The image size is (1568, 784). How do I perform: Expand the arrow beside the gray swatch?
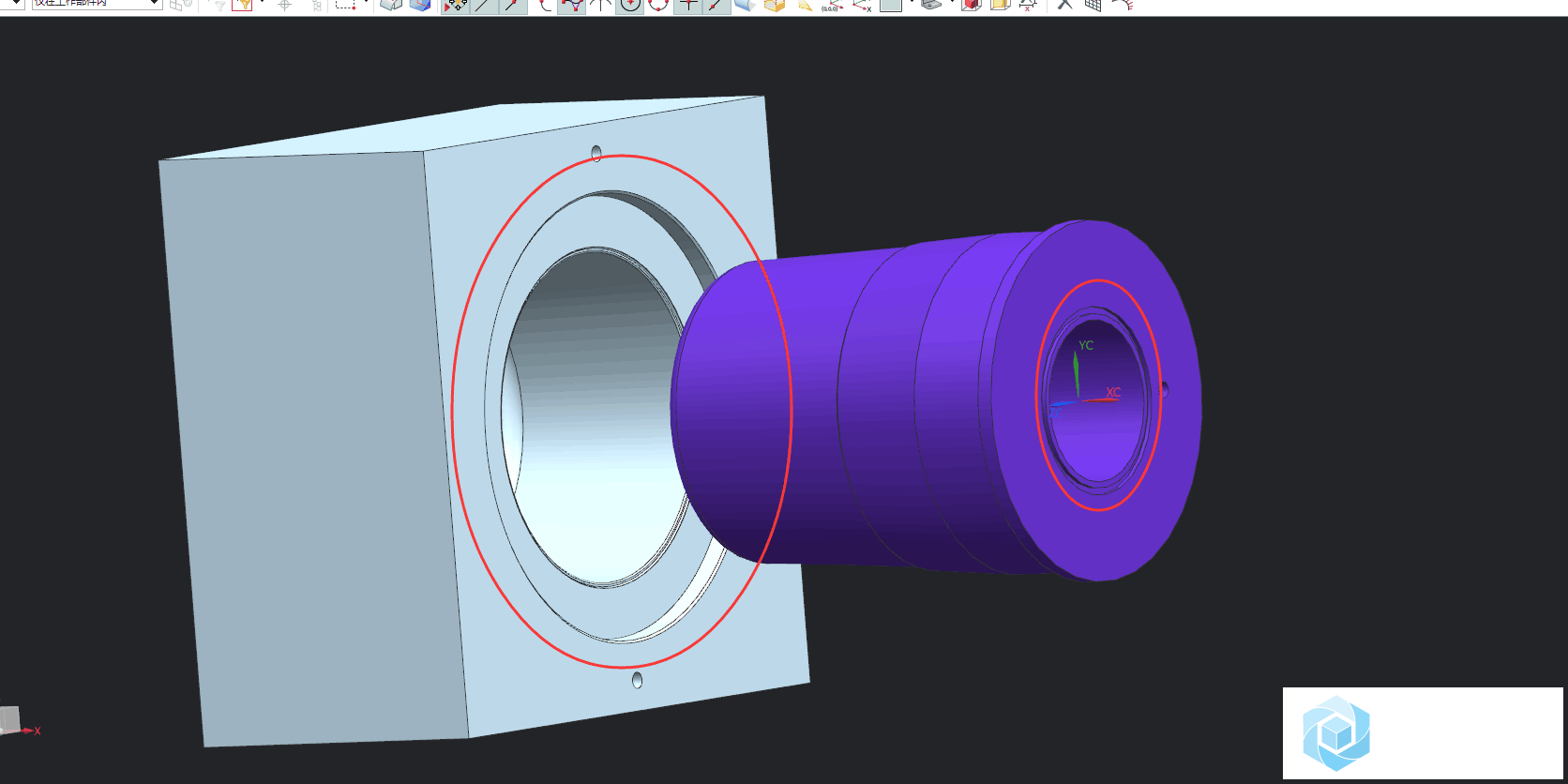911,4
